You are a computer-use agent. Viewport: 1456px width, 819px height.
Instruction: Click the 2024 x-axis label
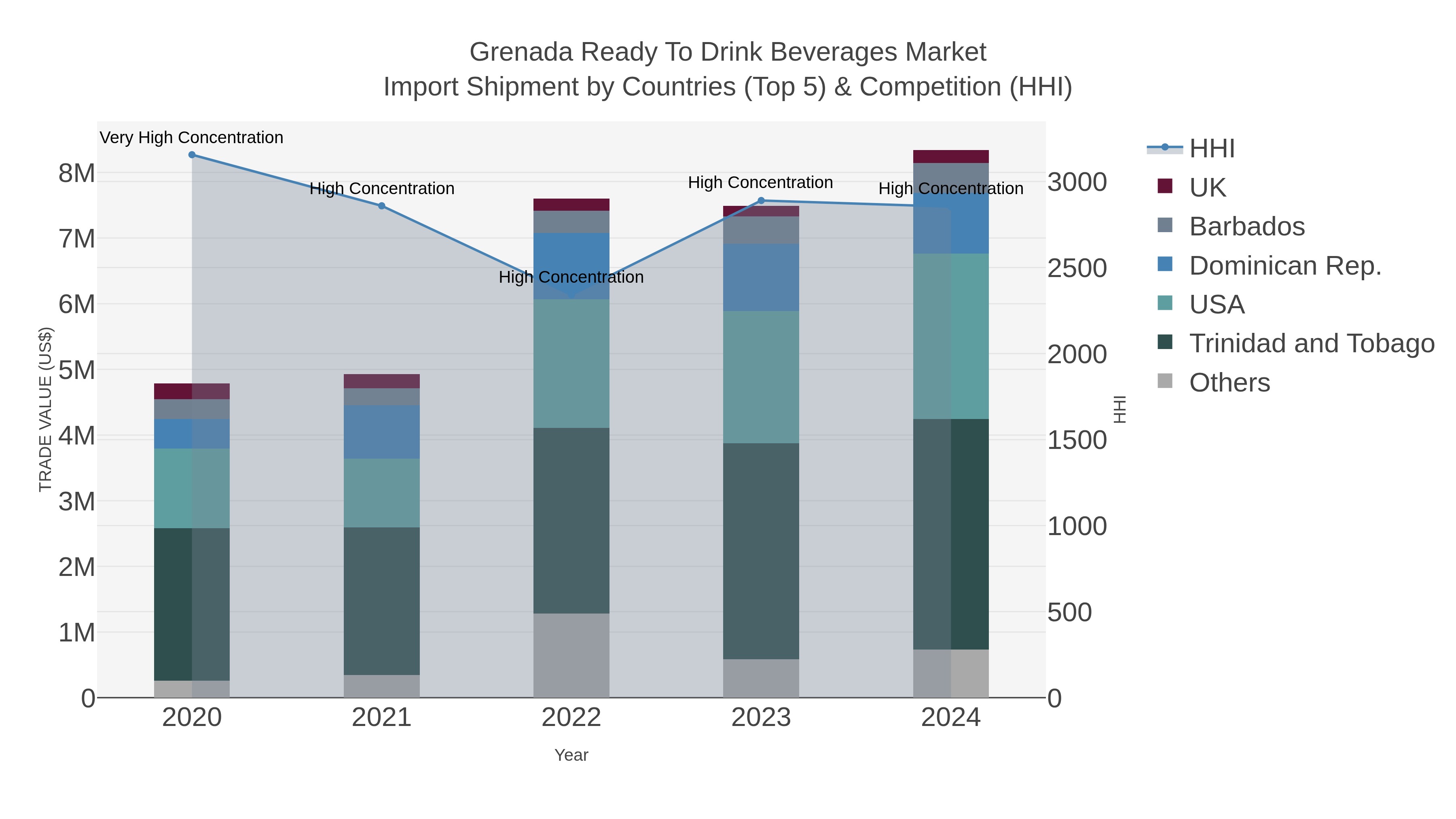(951, 718)
